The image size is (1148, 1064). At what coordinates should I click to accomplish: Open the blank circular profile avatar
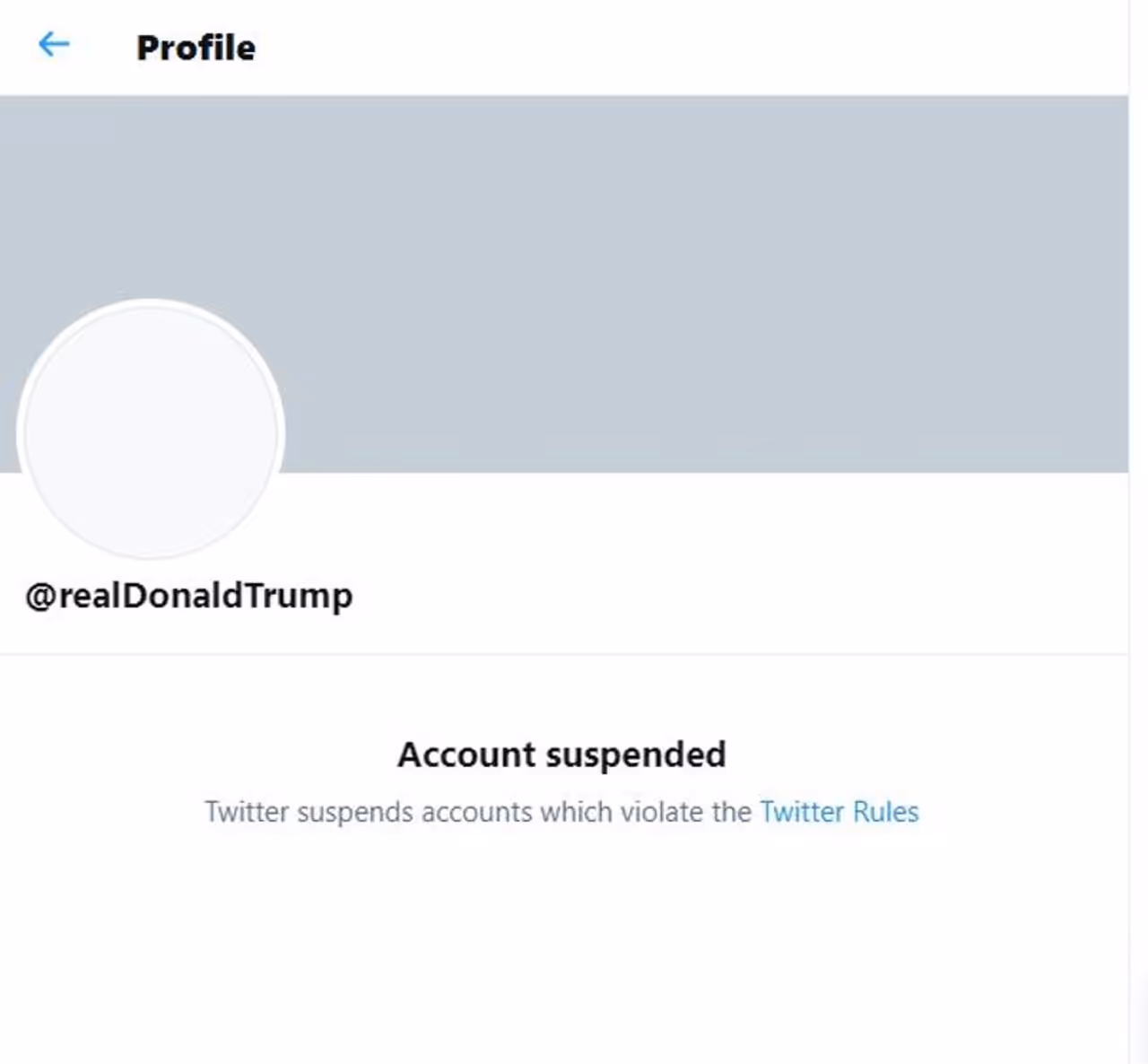(151, 431)
